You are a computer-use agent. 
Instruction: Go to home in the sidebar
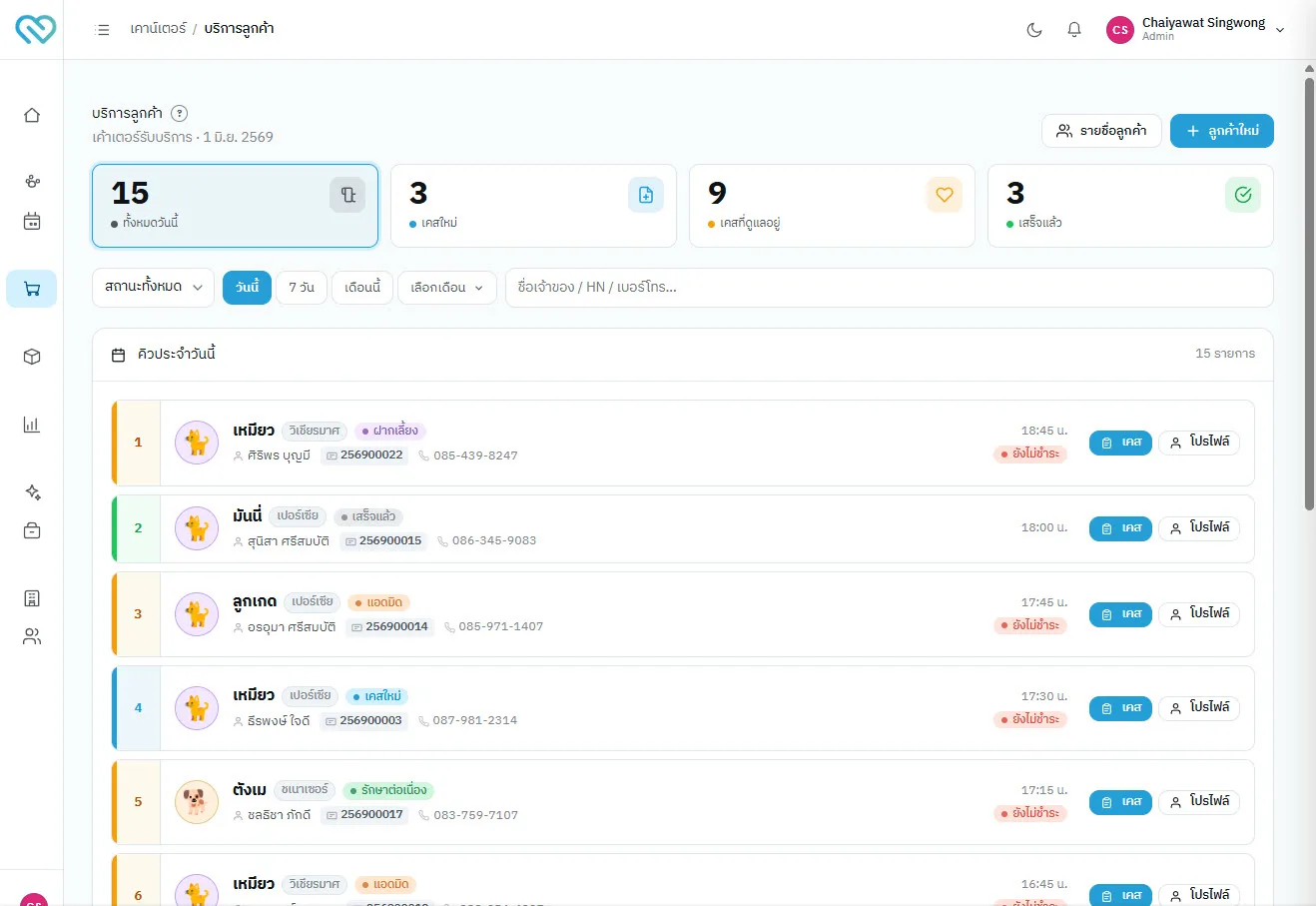pyautogui.click(x=32, y=115)
